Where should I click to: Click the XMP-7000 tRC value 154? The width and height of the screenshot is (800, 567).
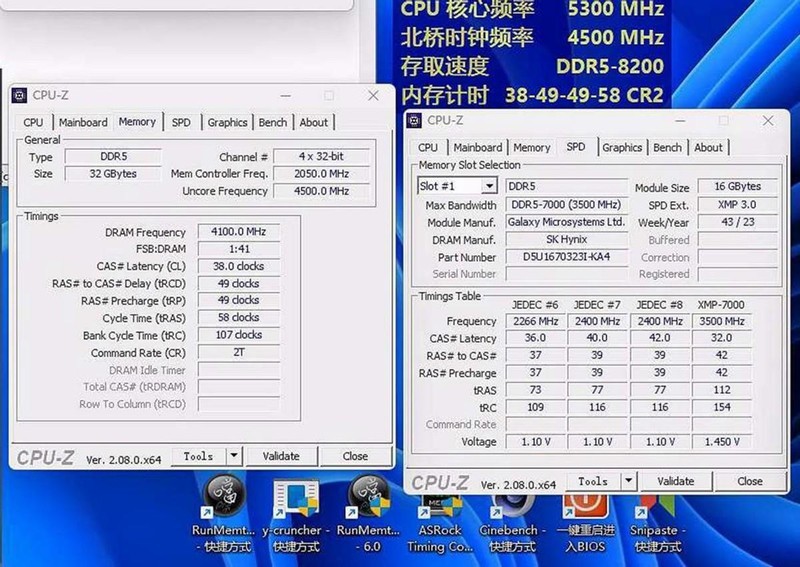click(722, 407)
